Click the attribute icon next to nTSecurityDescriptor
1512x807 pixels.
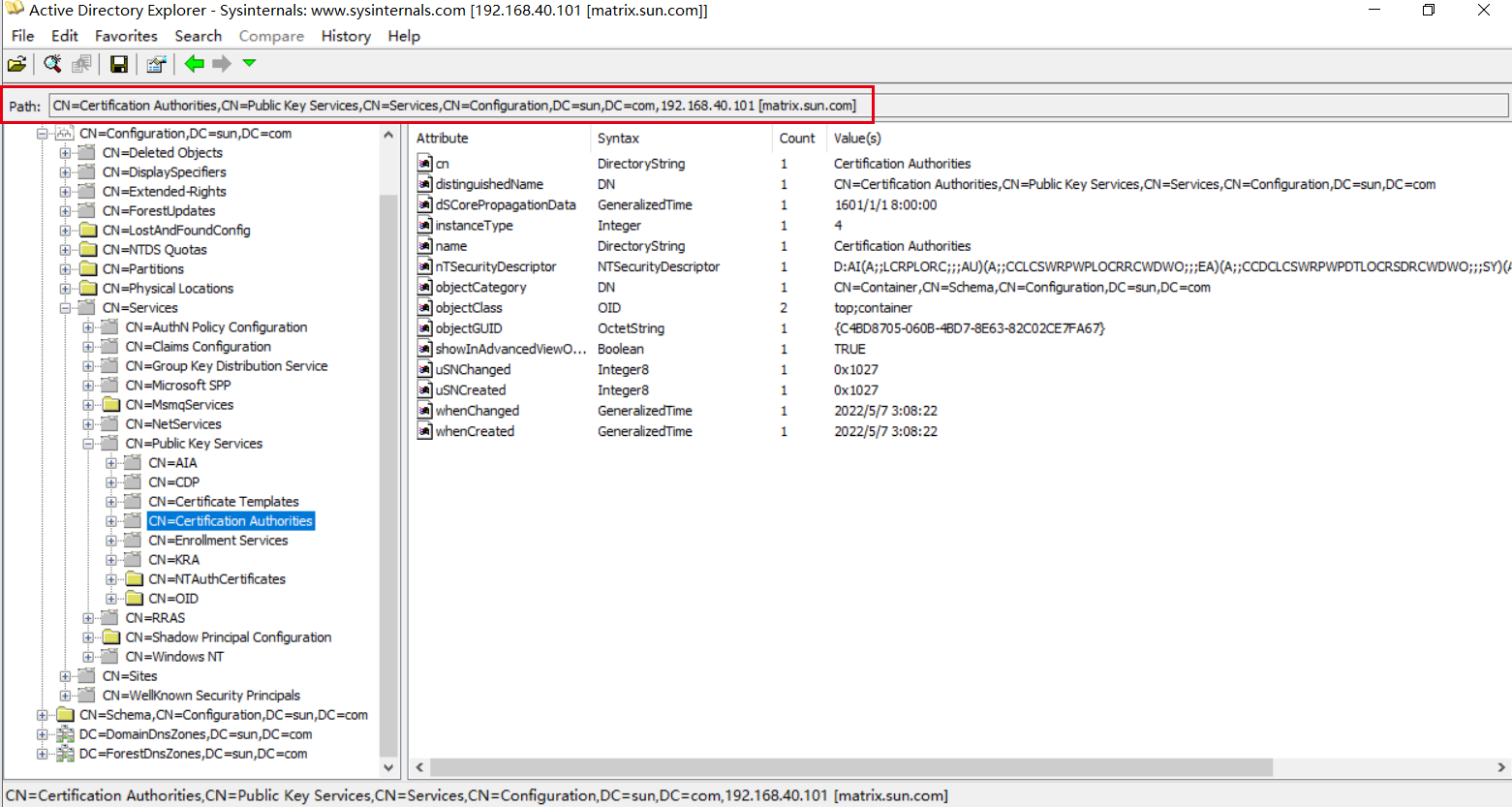tap(424, 266)
